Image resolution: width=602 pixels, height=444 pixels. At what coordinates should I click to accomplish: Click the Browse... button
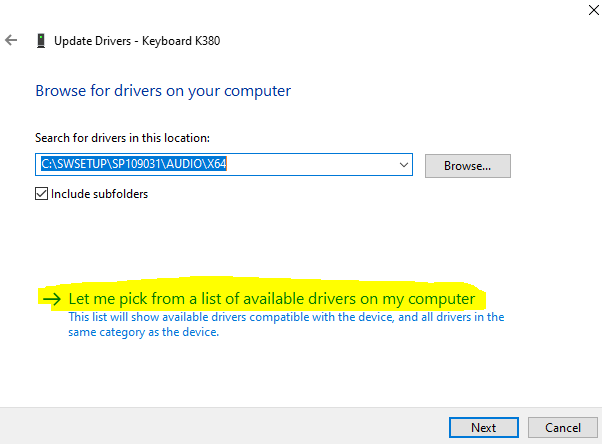pyautogui.click(x=467, y=165)
